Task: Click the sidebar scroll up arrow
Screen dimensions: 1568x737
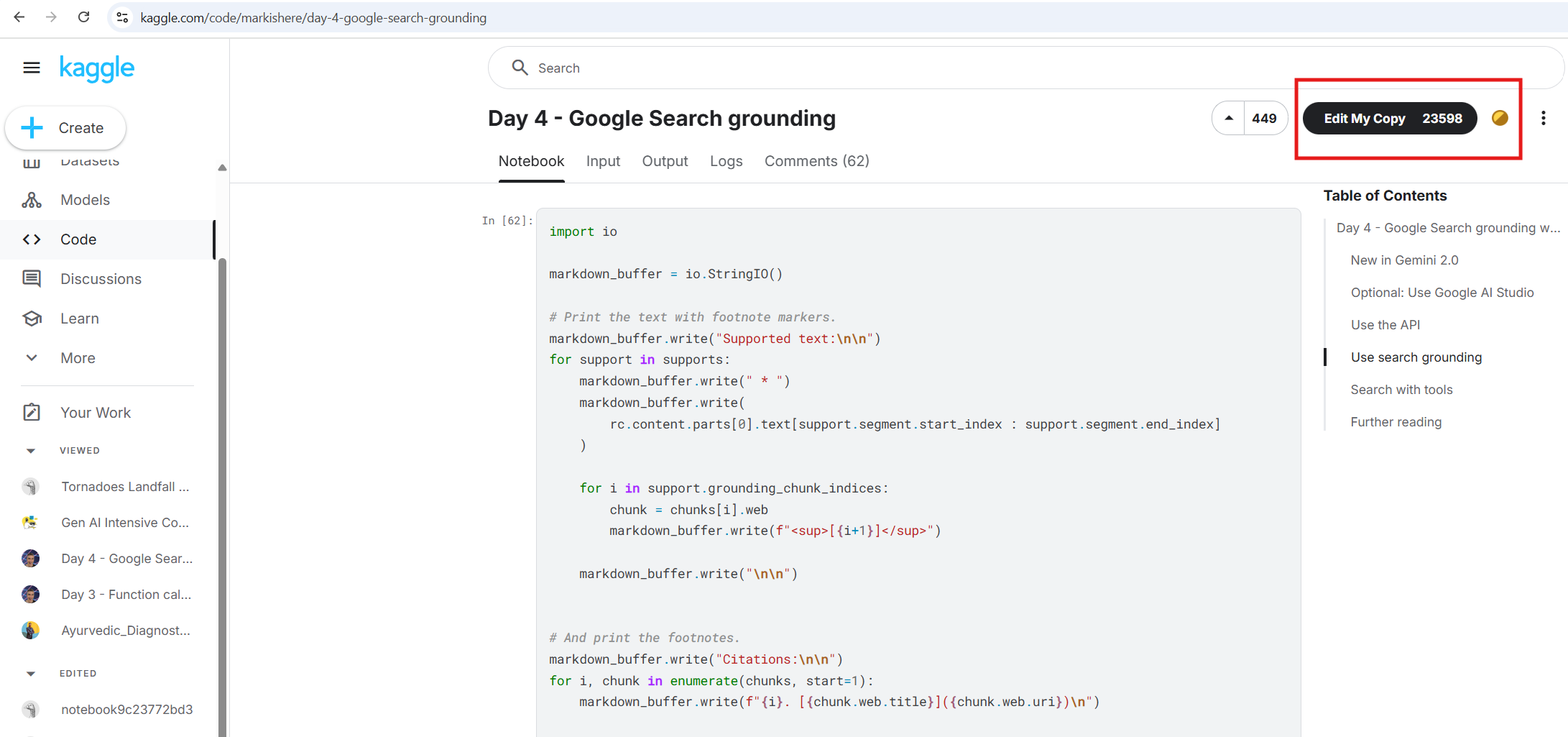Action: [222, 168]
